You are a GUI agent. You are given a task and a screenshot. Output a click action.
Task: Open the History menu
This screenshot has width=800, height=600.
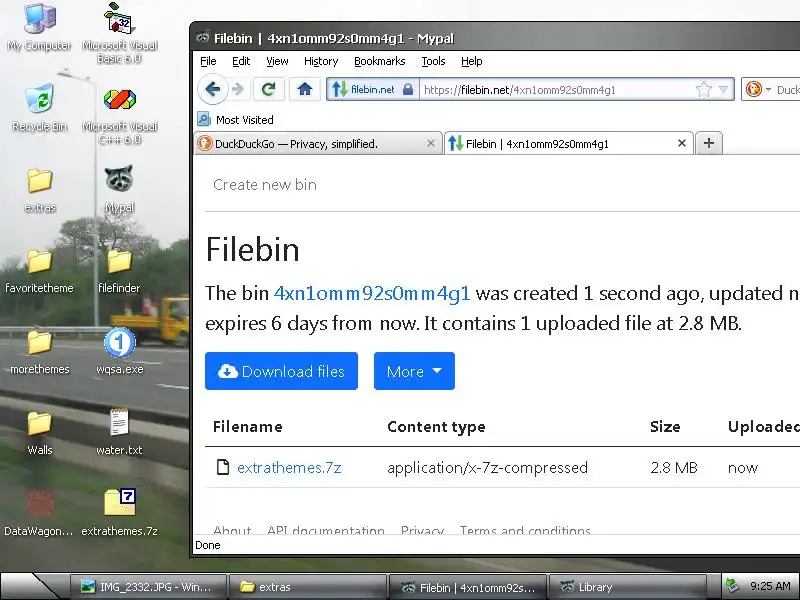(x=321, y=61)
